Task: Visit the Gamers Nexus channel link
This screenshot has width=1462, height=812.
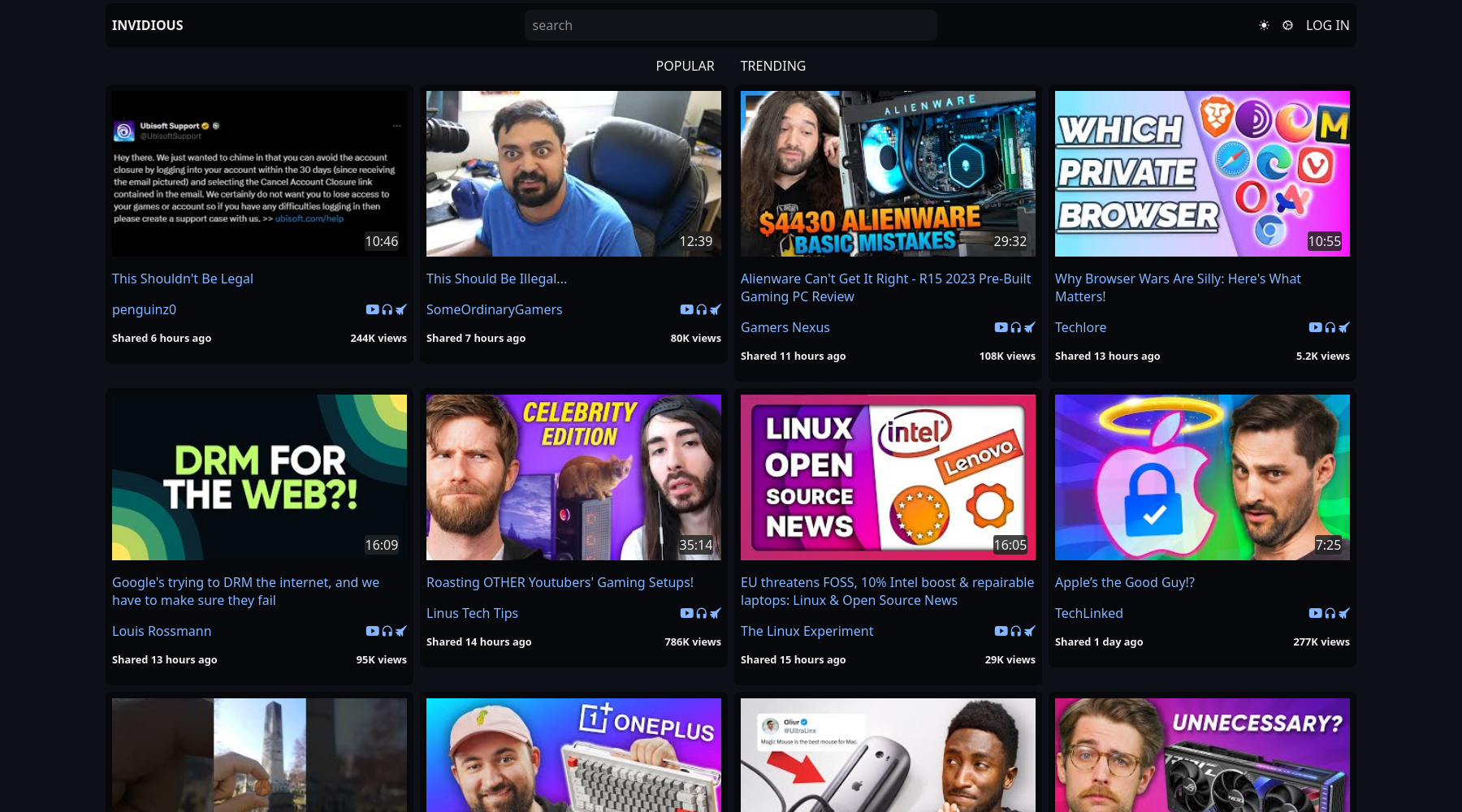Action: pos(785,327)
